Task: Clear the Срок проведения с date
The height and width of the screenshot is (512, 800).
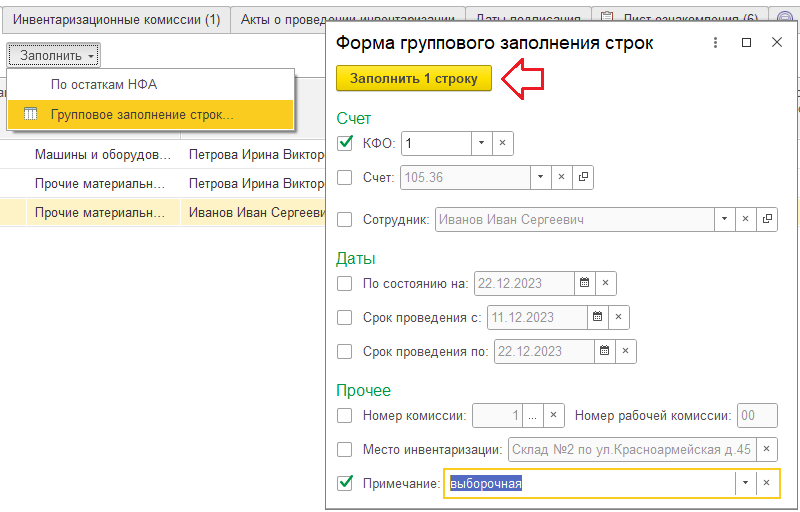Action: (618, 318)
